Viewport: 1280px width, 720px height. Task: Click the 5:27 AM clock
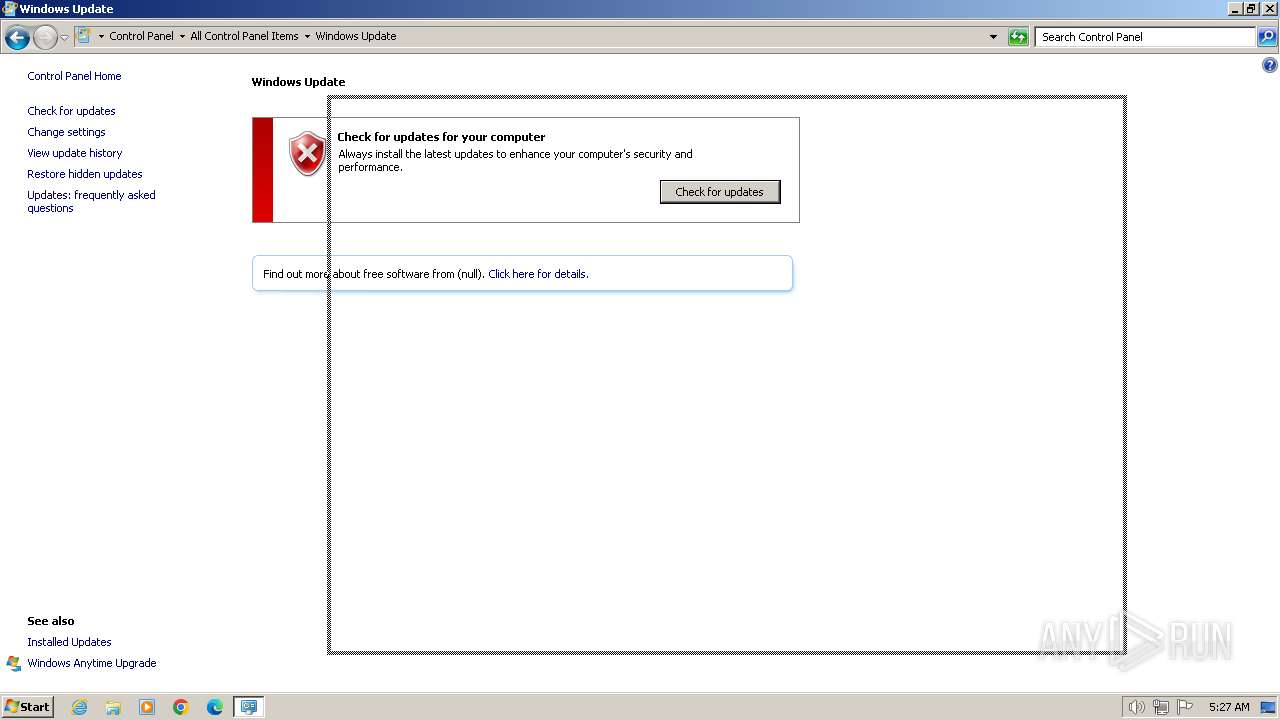pos(1229,707)
